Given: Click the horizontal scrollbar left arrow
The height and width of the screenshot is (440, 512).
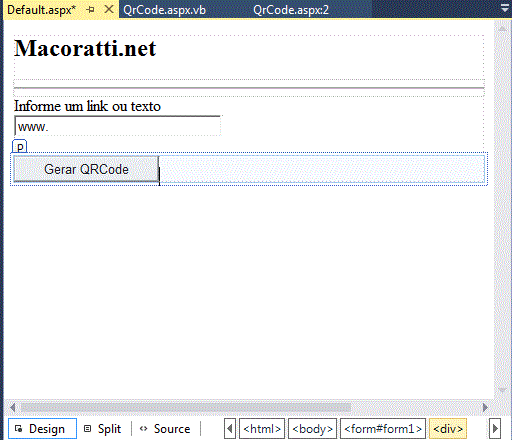Looking at the screenshot, I should (13, 407).
